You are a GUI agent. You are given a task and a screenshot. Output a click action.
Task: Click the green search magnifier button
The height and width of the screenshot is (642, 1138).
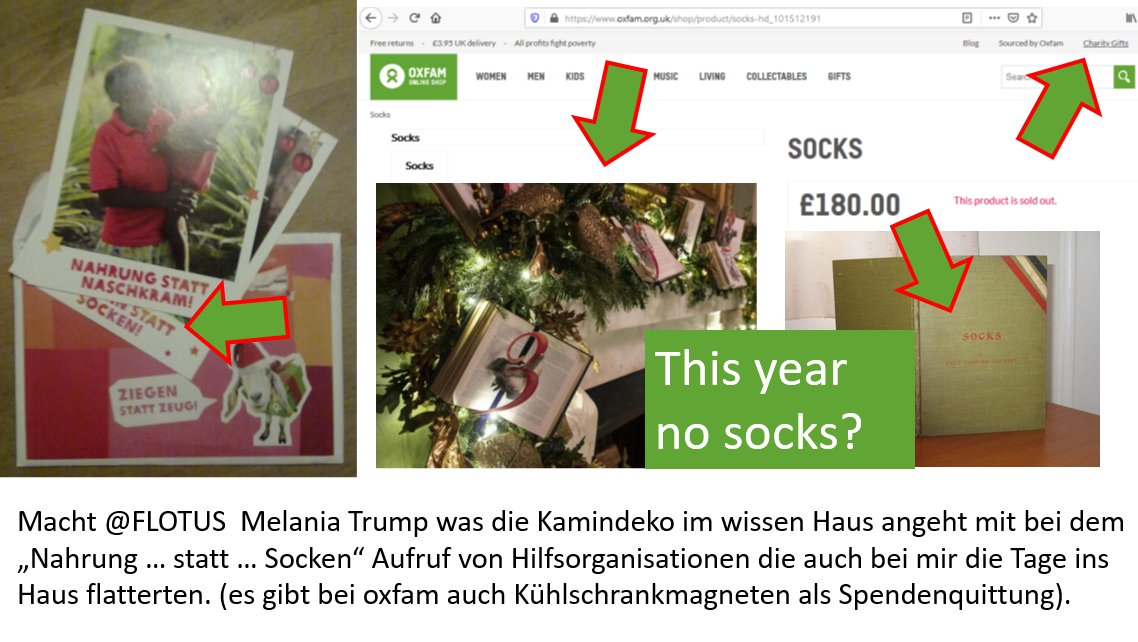click(1123, 76)
